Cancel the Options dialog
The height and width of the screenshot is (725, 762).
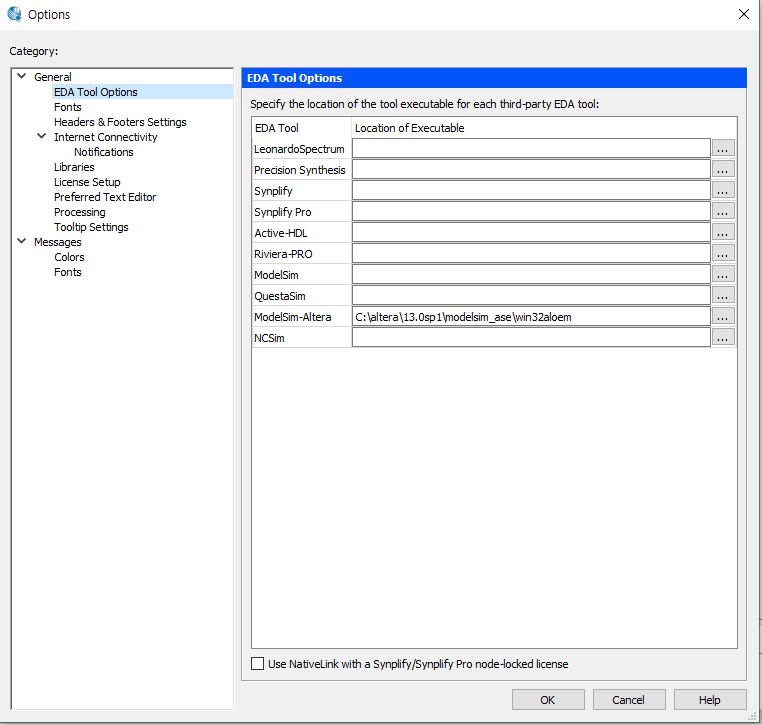point(628,700)
